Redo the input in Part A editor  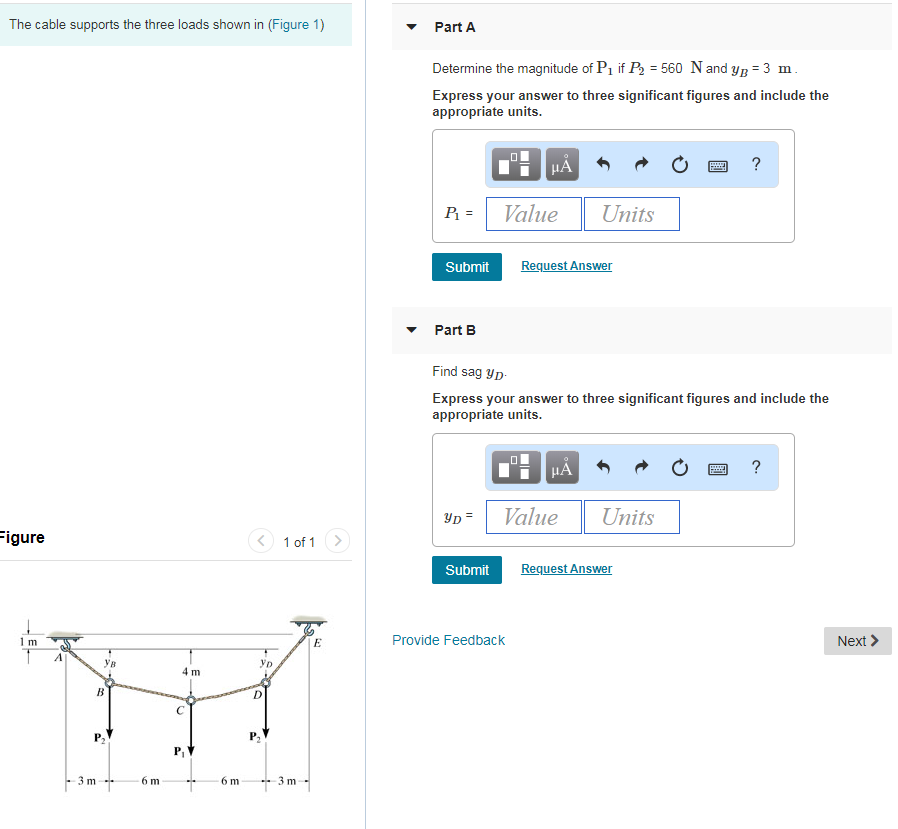[640, 164]
